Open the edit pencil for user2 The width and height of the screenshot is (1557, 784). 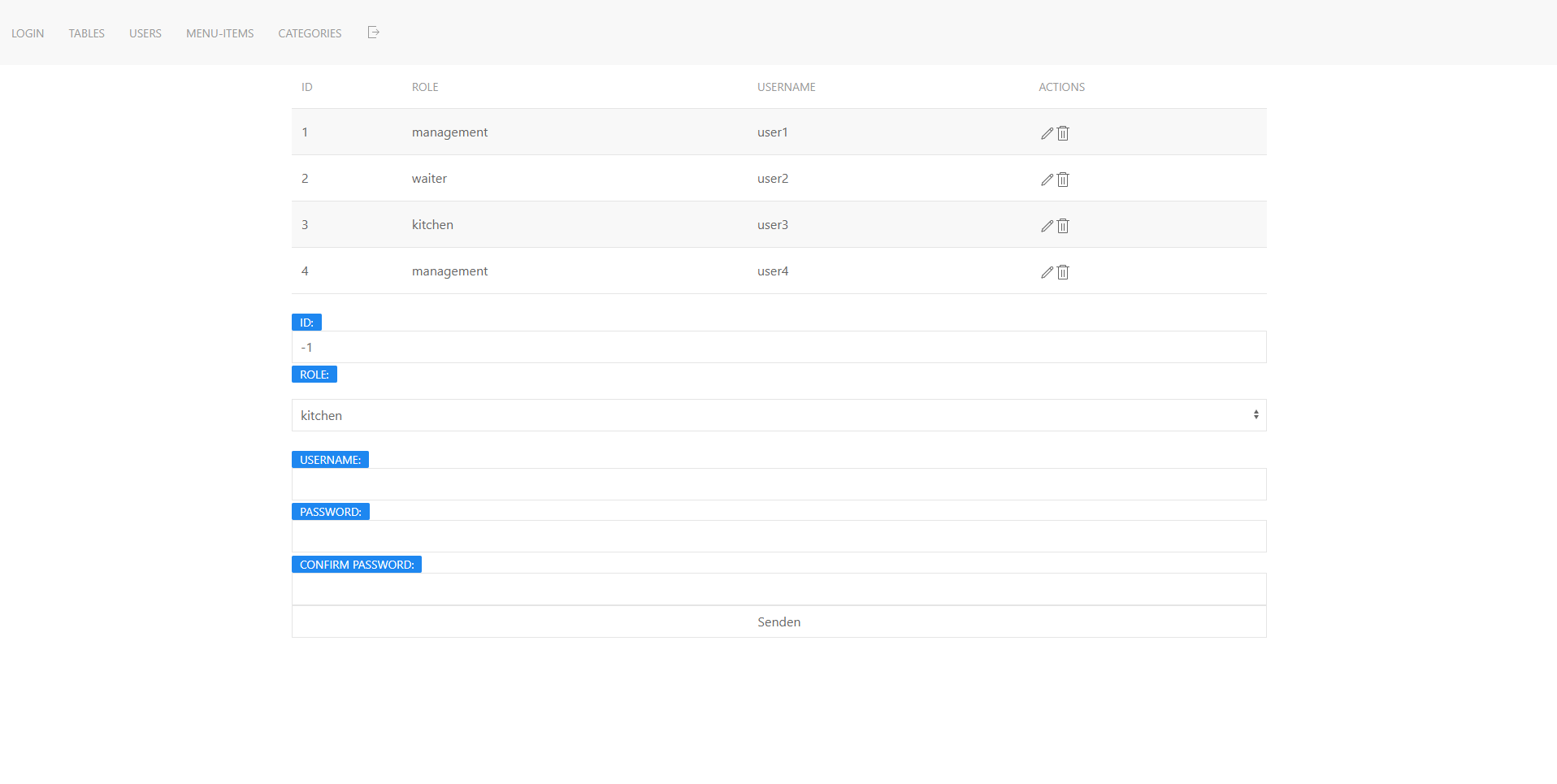pyautogui.click(x=1046, y=179)
